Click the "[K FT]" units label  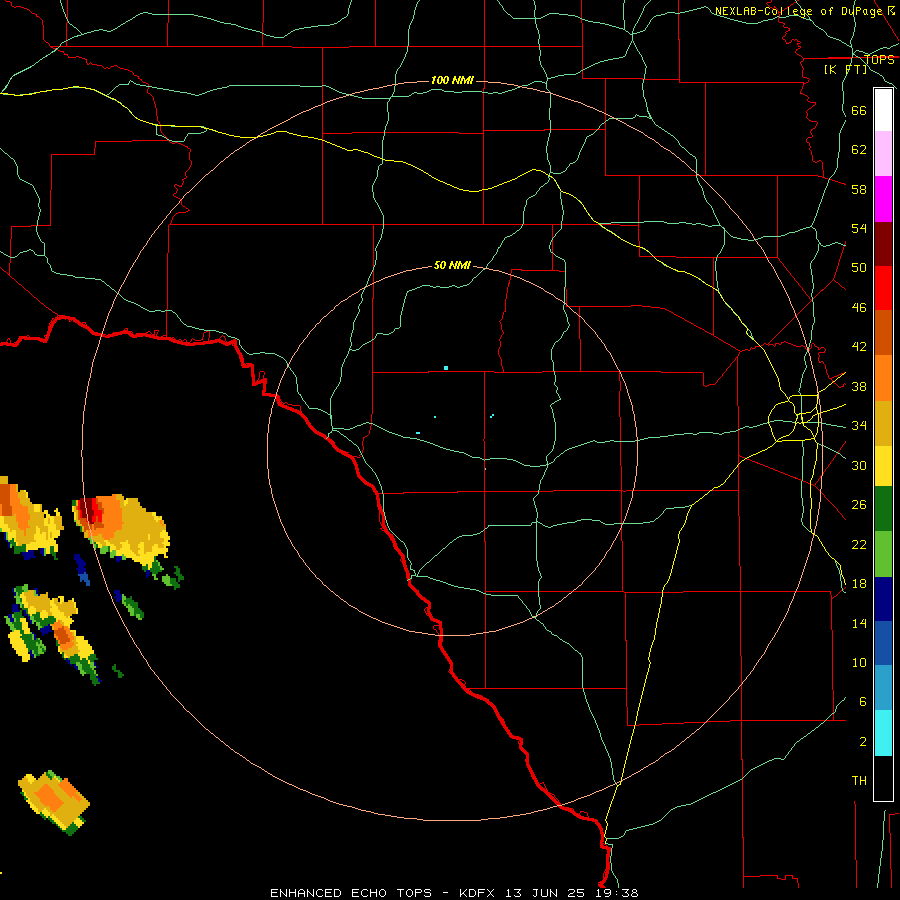point(846,70)
